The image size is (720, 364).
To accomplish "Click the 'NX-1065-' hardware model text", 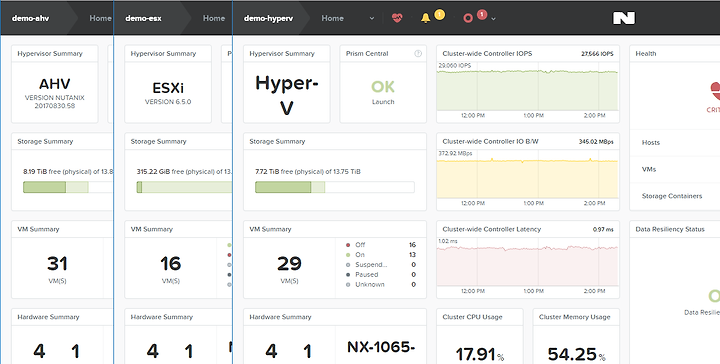I will (x=381, y=347).
